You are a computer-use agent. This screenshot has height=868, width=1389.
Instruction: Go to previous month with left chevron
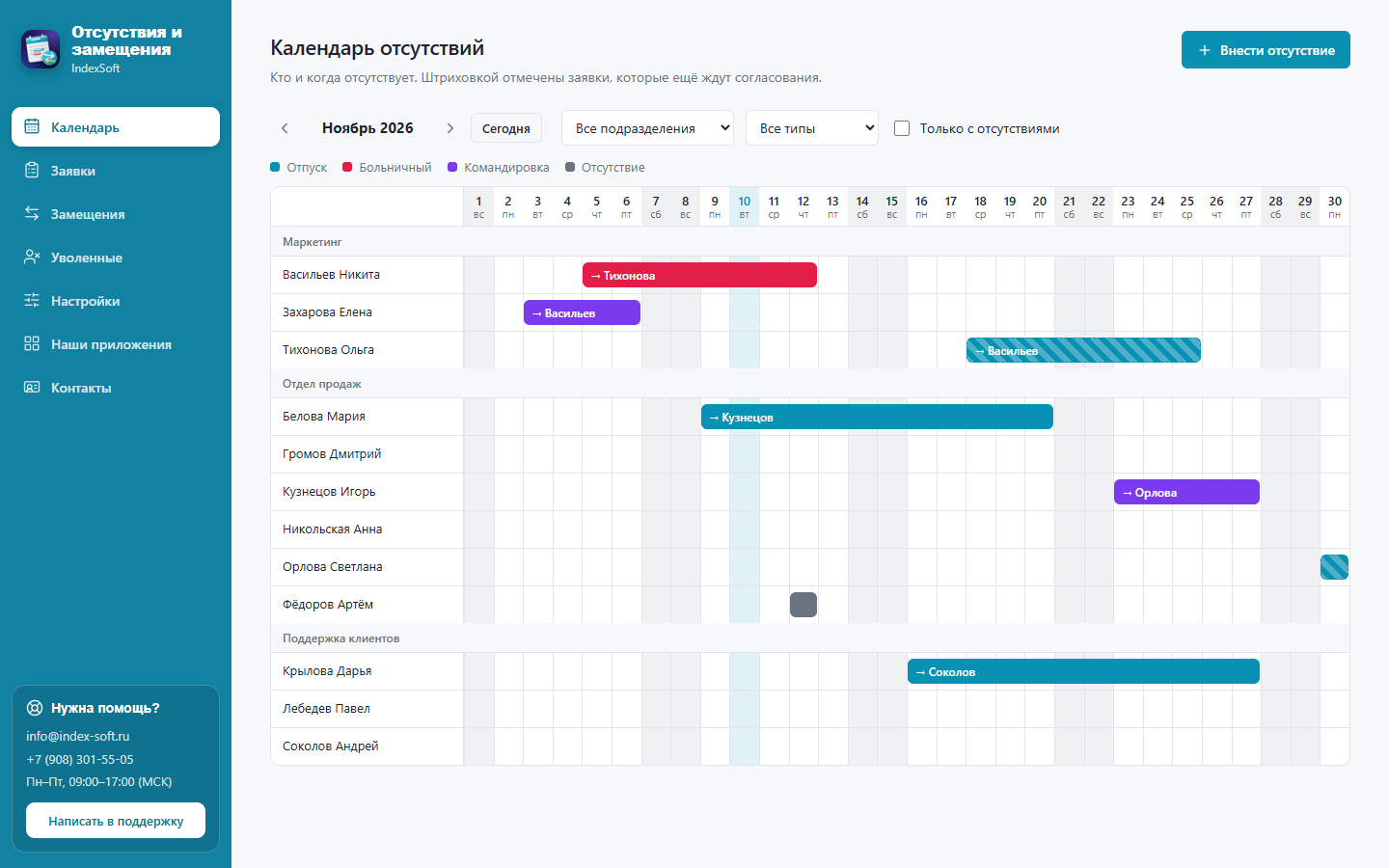285,128
